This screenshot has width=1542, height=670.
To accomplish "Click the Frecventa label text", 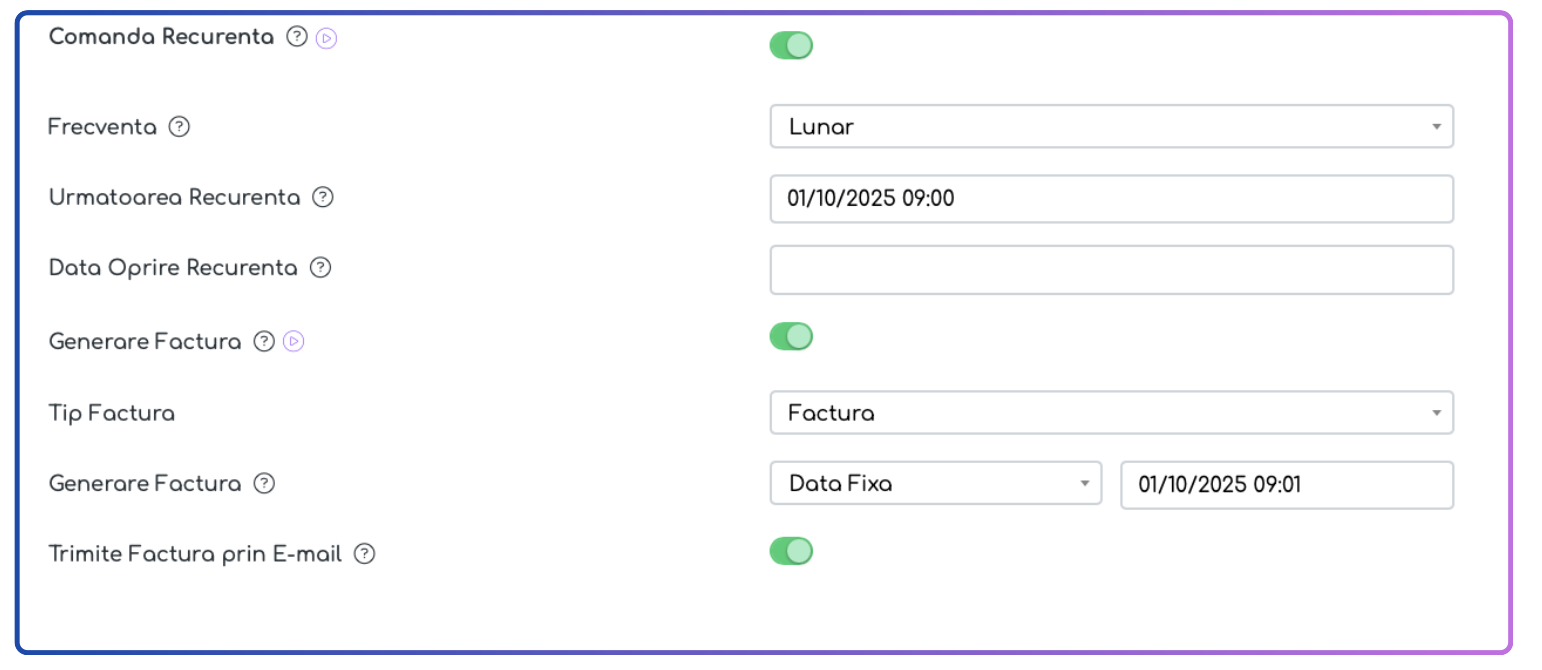I will pos(103,127).
